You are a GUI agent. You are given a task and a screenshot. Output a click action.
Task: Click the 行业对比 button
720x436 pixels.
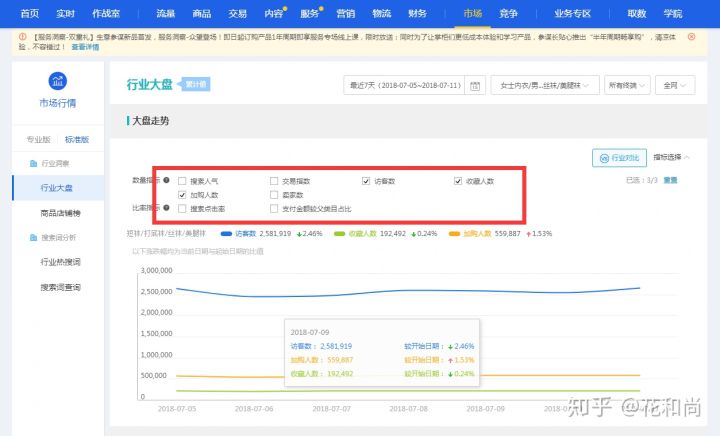618,158
